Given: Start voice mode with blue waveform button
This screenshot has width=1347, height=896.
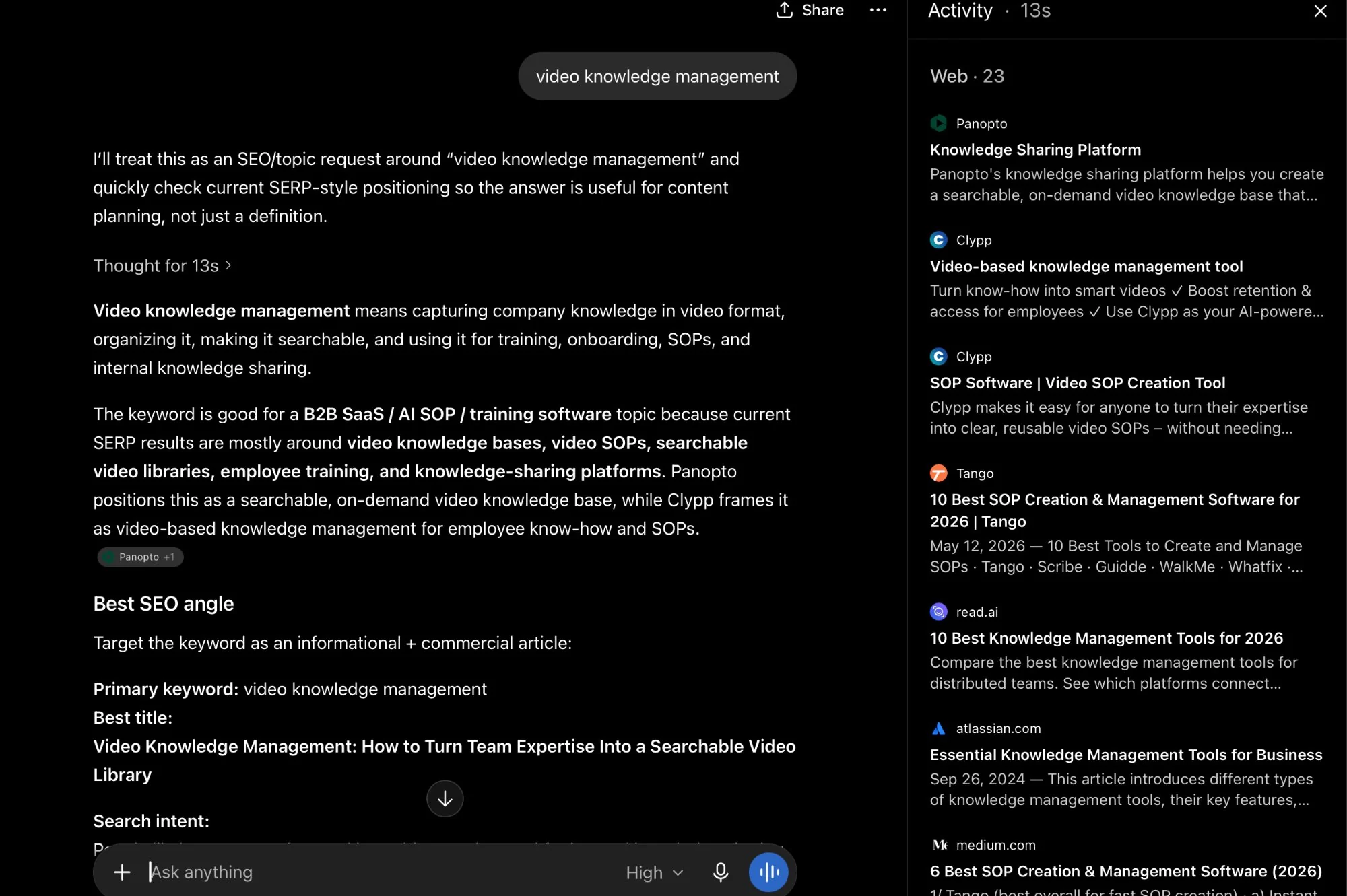Looking at the screenshot, I should [x=768, y=872].
